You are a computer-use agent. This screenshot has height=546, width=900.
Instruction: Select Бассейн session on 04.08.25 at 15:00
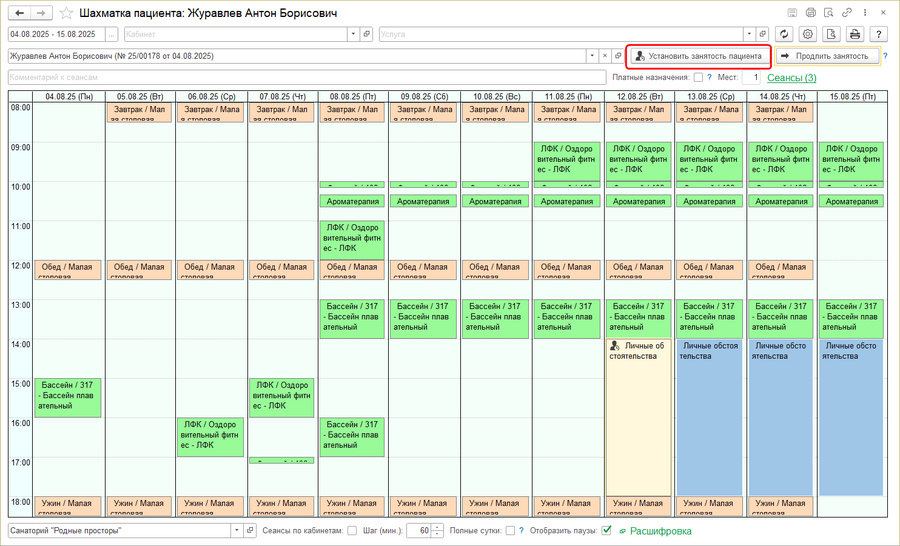68,397
